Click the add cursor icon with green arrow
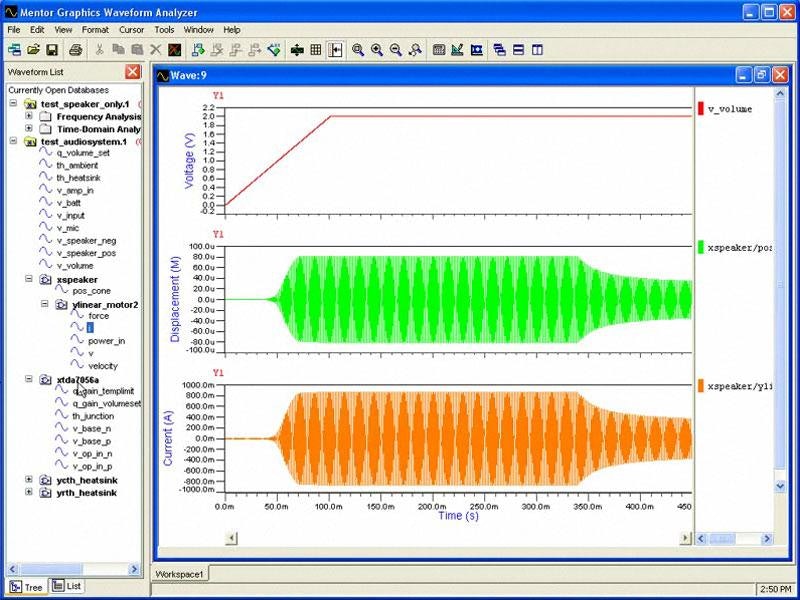Screen dimensions: 800x600 point(198,49)
